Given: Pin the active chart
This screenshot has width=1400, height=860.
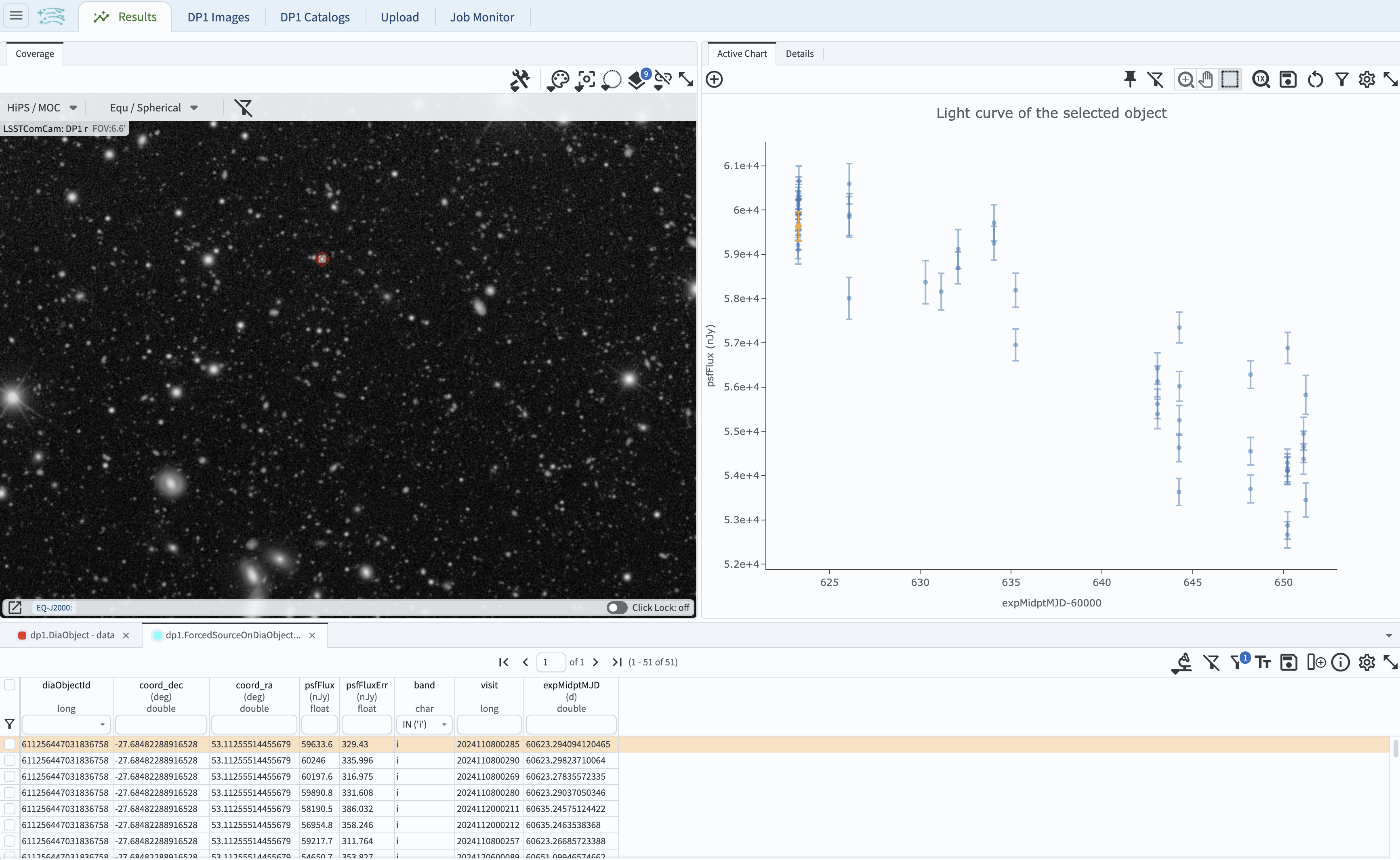Looking at the screenshot, I should (x=1130, y=80).
